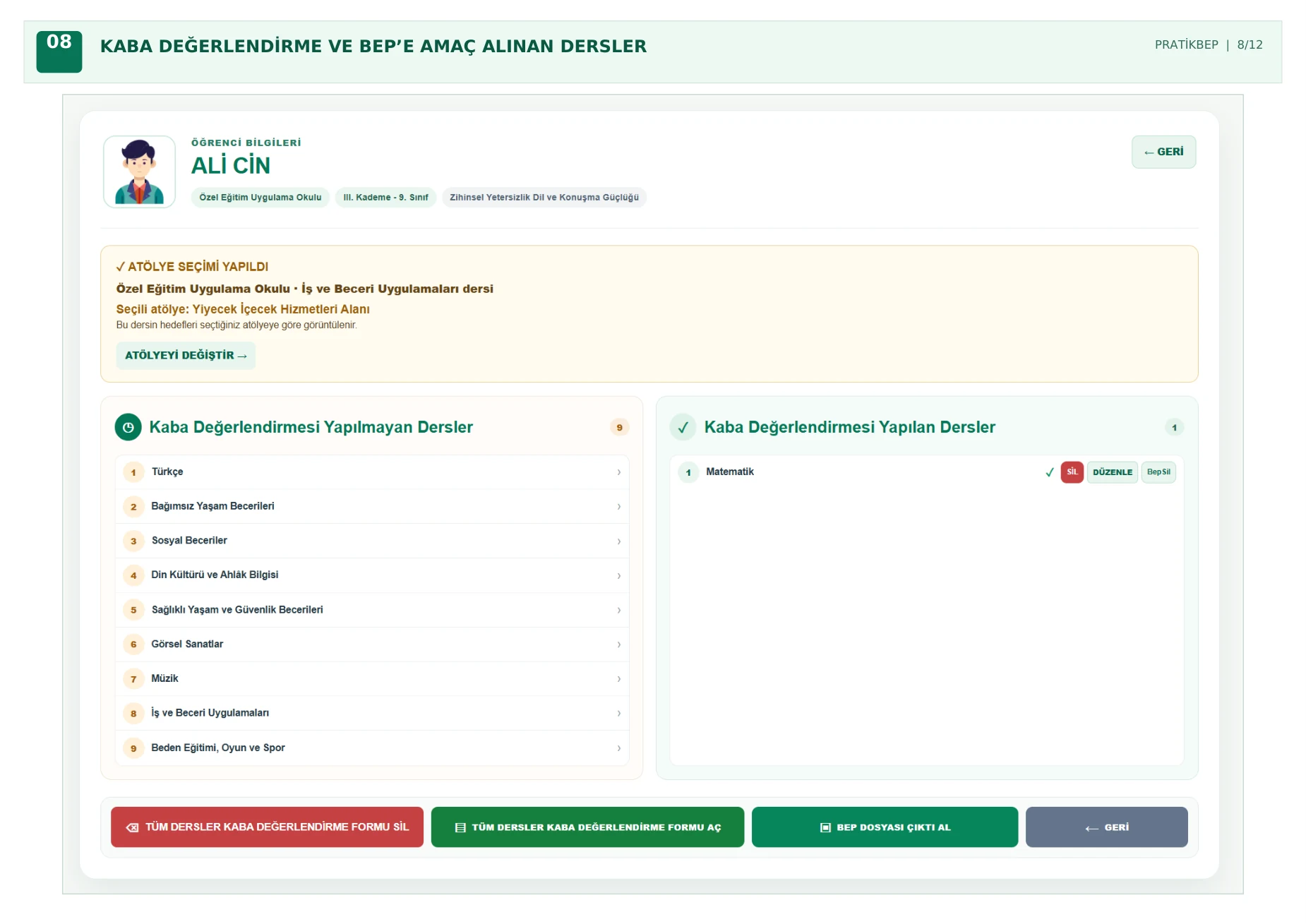Open DÜZENLE for Matematik
Screen dimensions: 1306x924
click(x=1112, y=472)
